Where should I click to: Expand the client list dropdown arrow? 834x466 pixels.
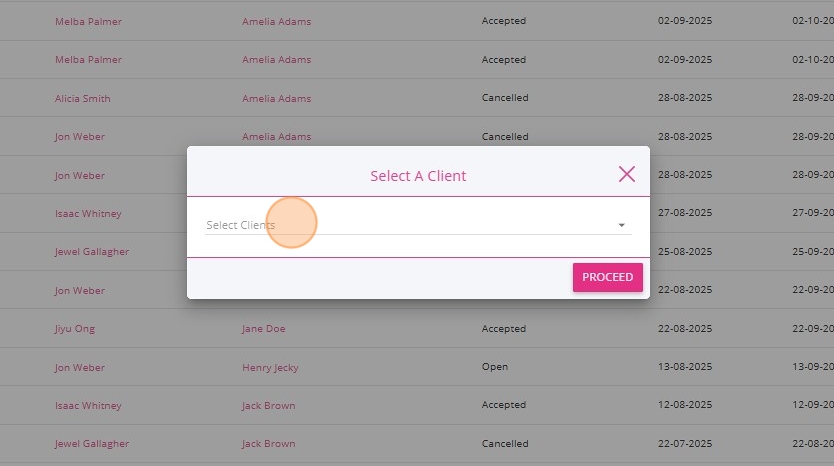[x=621, y=226]
